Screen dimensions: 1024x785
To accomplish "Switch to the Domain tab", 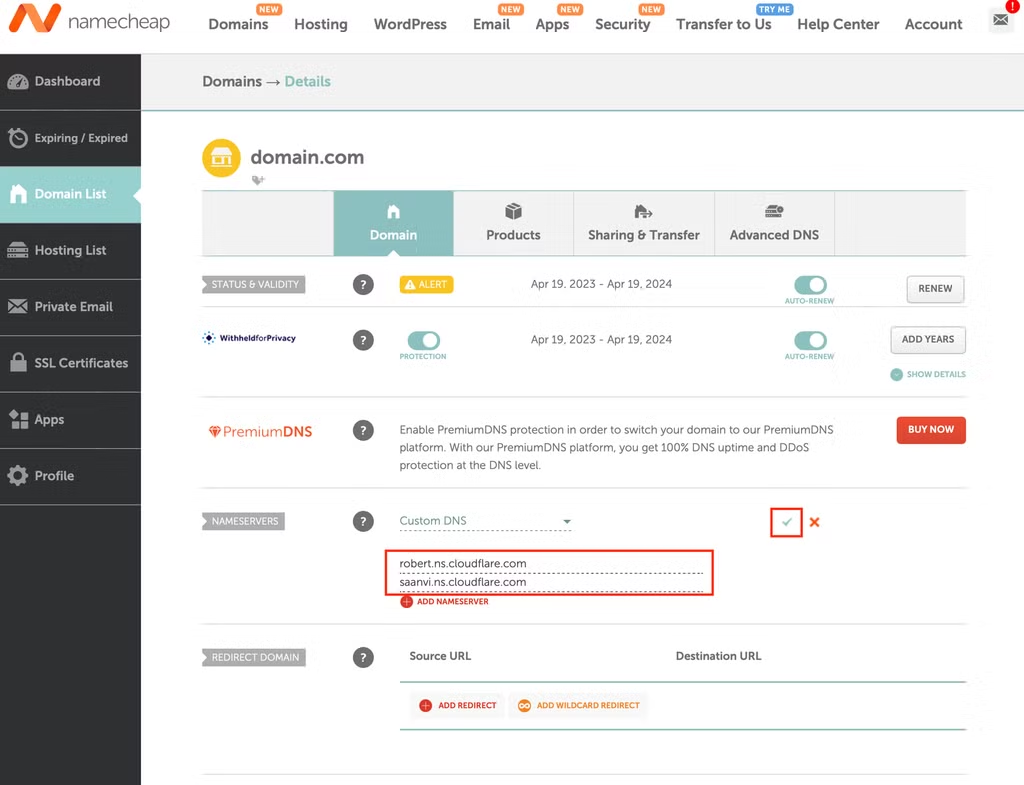I will pyautogui.click(x=393, y=223).
